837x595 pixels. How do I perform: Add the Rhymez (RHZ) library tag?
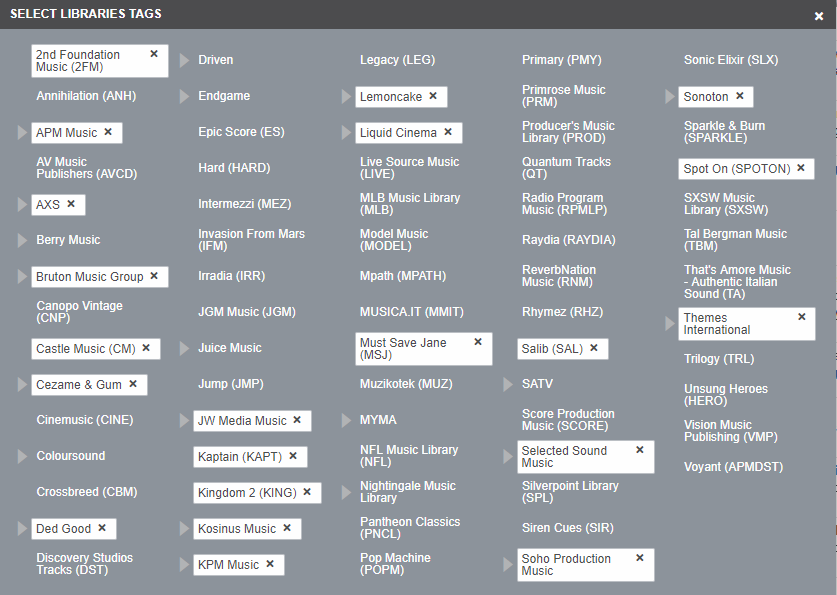562,312
